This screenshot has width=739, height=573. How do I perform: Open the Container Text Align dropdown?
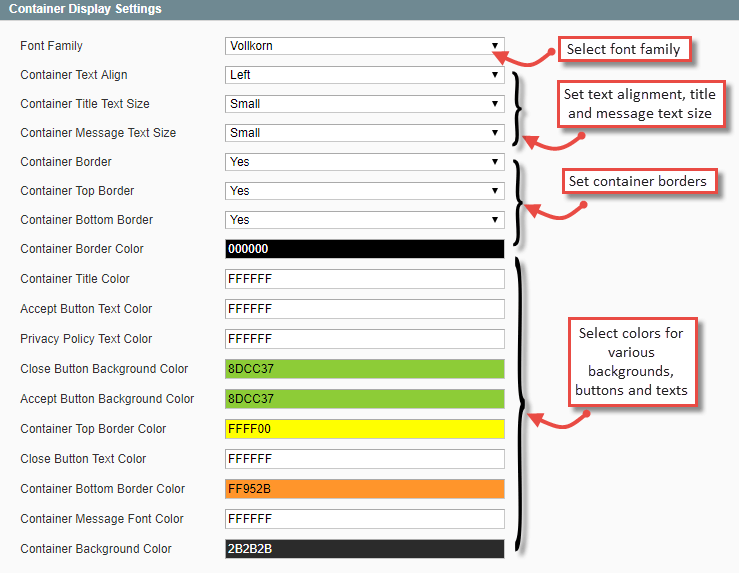[x=365, y=75]
